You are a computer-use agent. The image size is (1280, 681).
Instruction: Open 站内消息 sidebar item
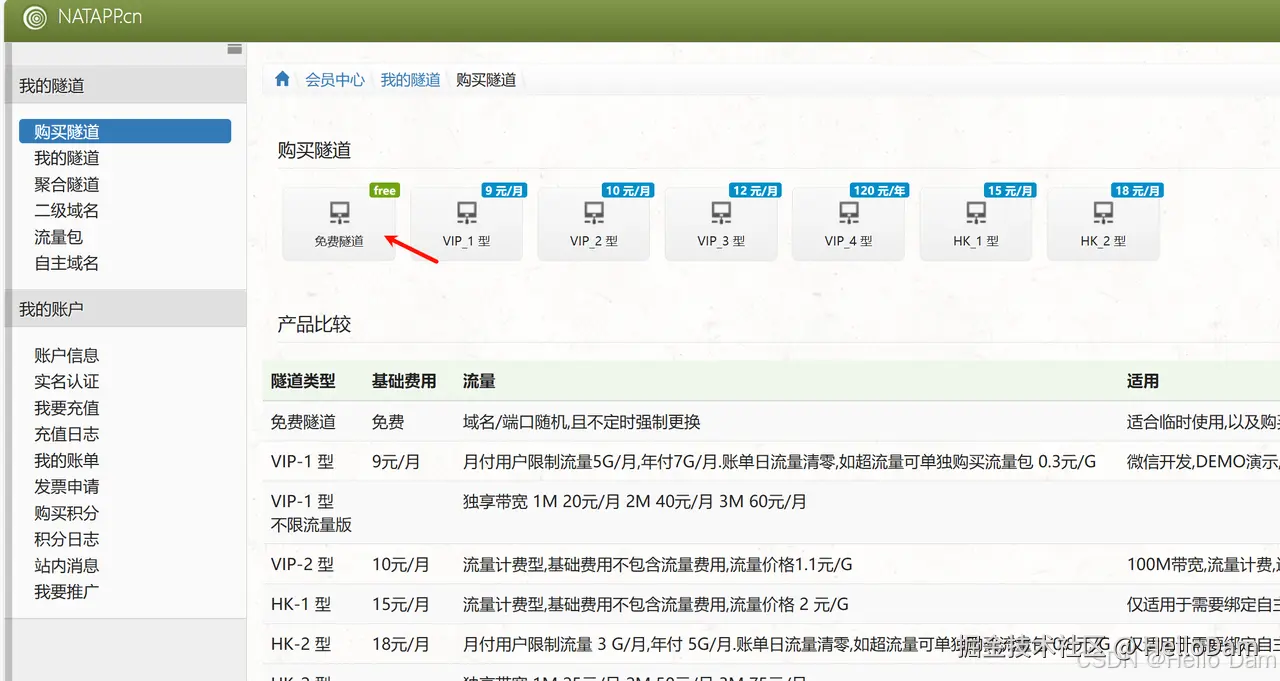point(67,565)
